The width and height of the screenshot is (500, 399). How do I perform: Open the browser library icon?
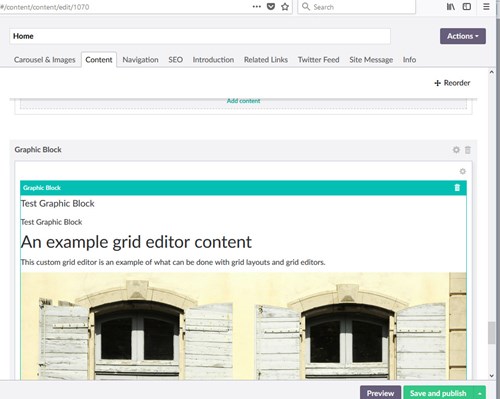coord(451,7)
